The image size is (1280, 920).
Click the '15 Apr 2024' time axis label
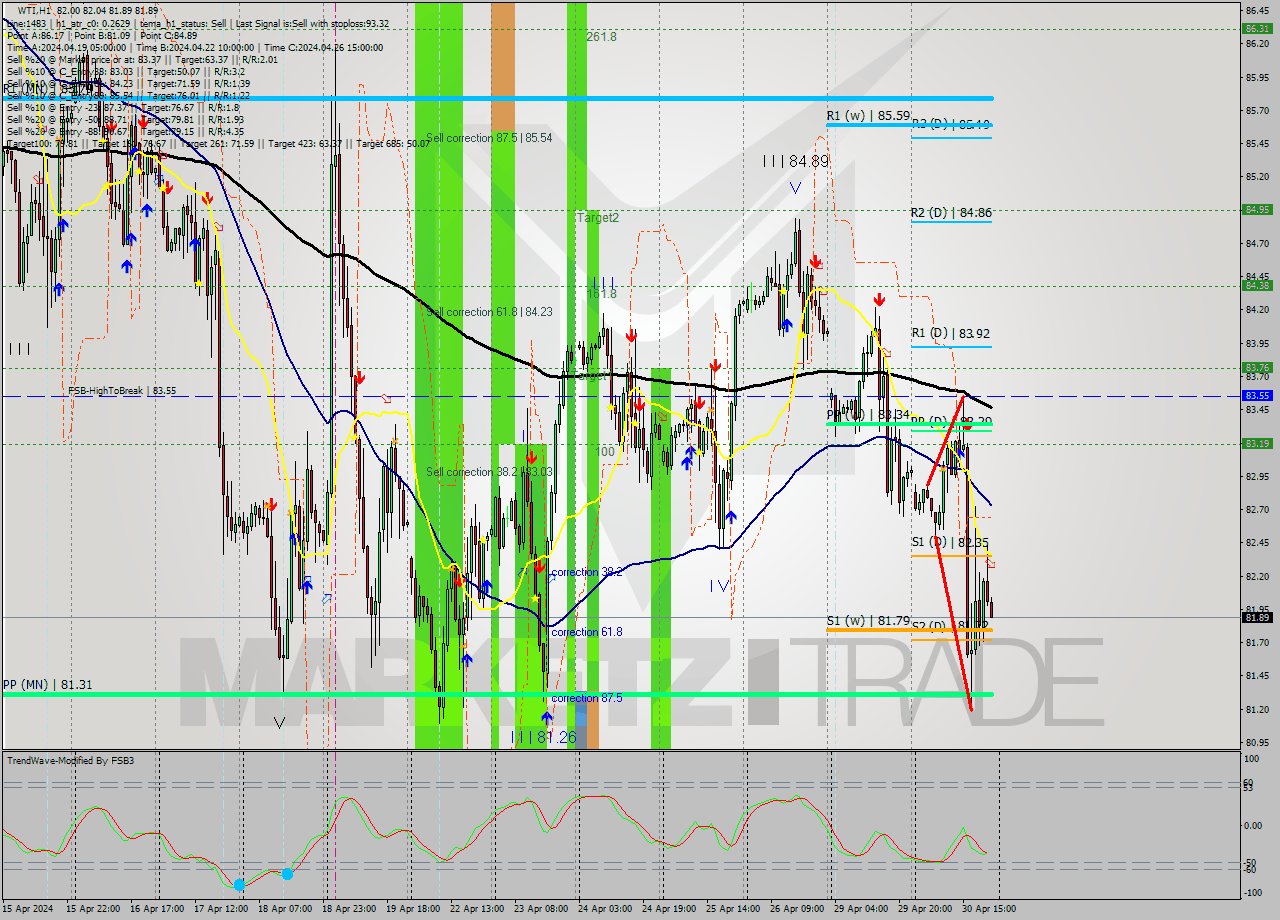(28, 909)
